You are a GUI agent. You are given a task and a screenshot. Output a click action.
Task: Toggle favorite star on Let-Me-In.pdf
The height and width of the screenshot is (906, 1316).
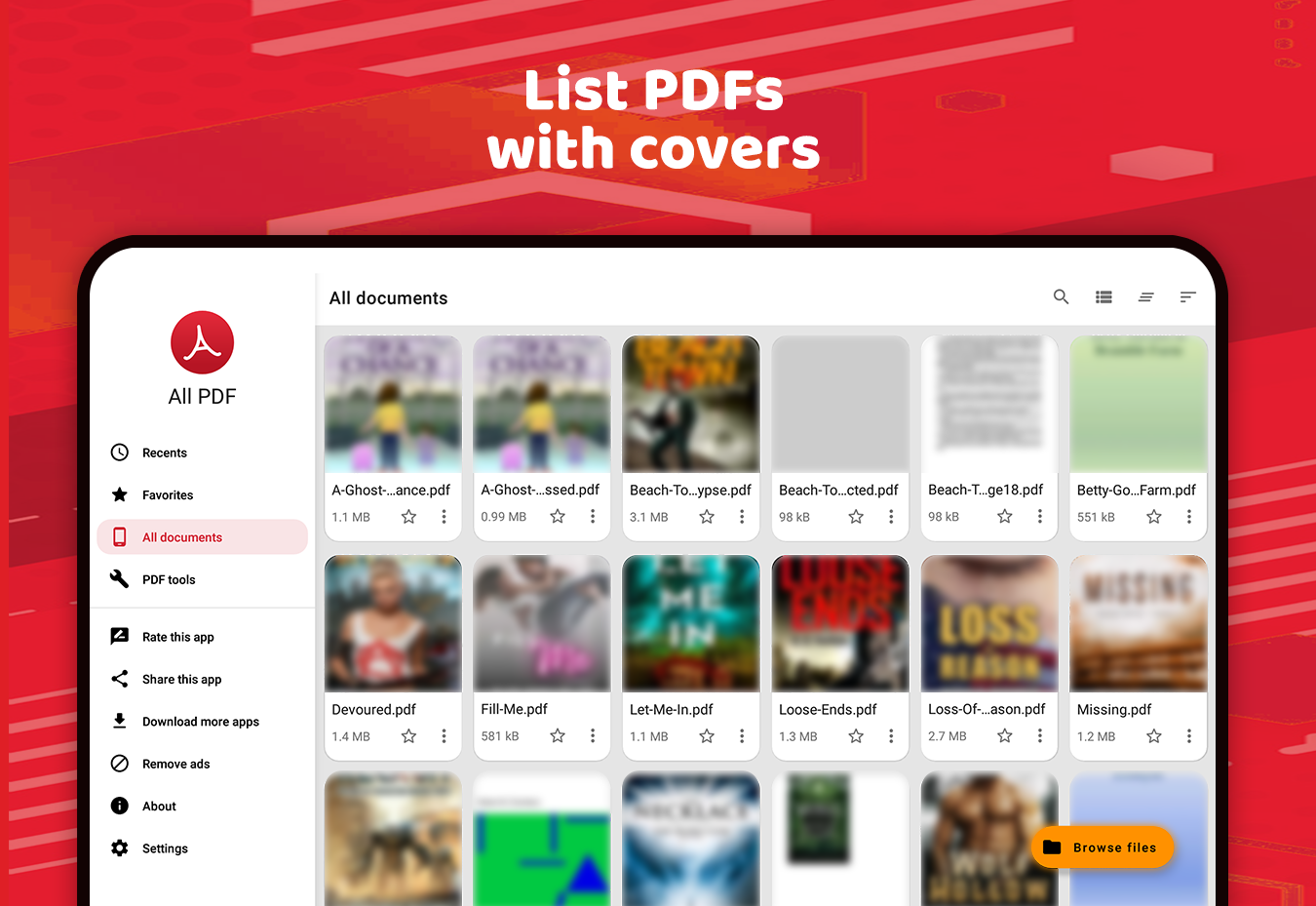pos(707,736)
